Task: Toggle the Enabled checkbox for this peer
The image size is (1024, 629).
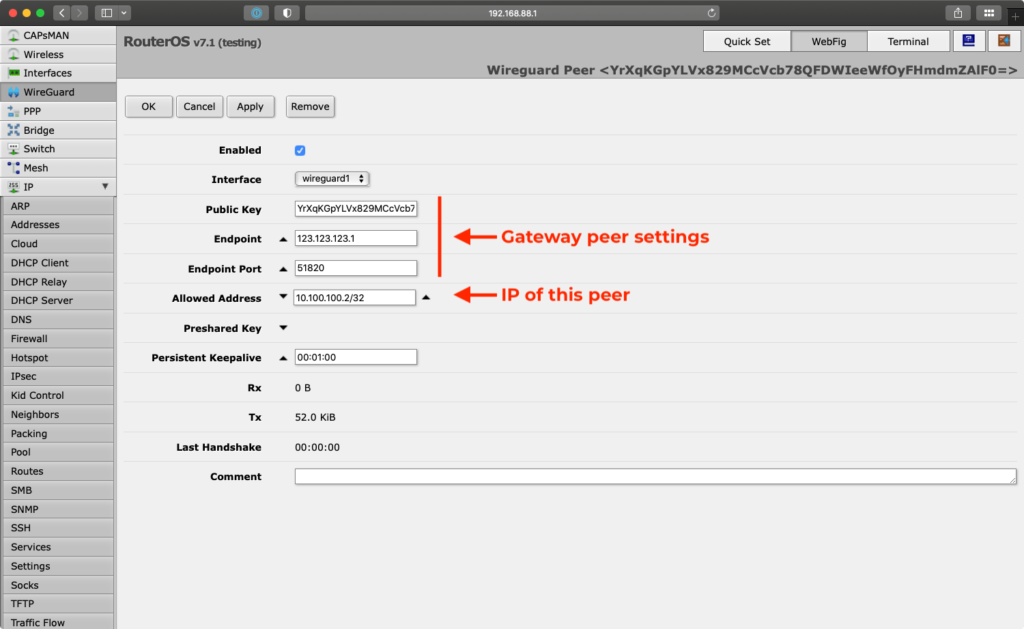Action: coord(299,150)
